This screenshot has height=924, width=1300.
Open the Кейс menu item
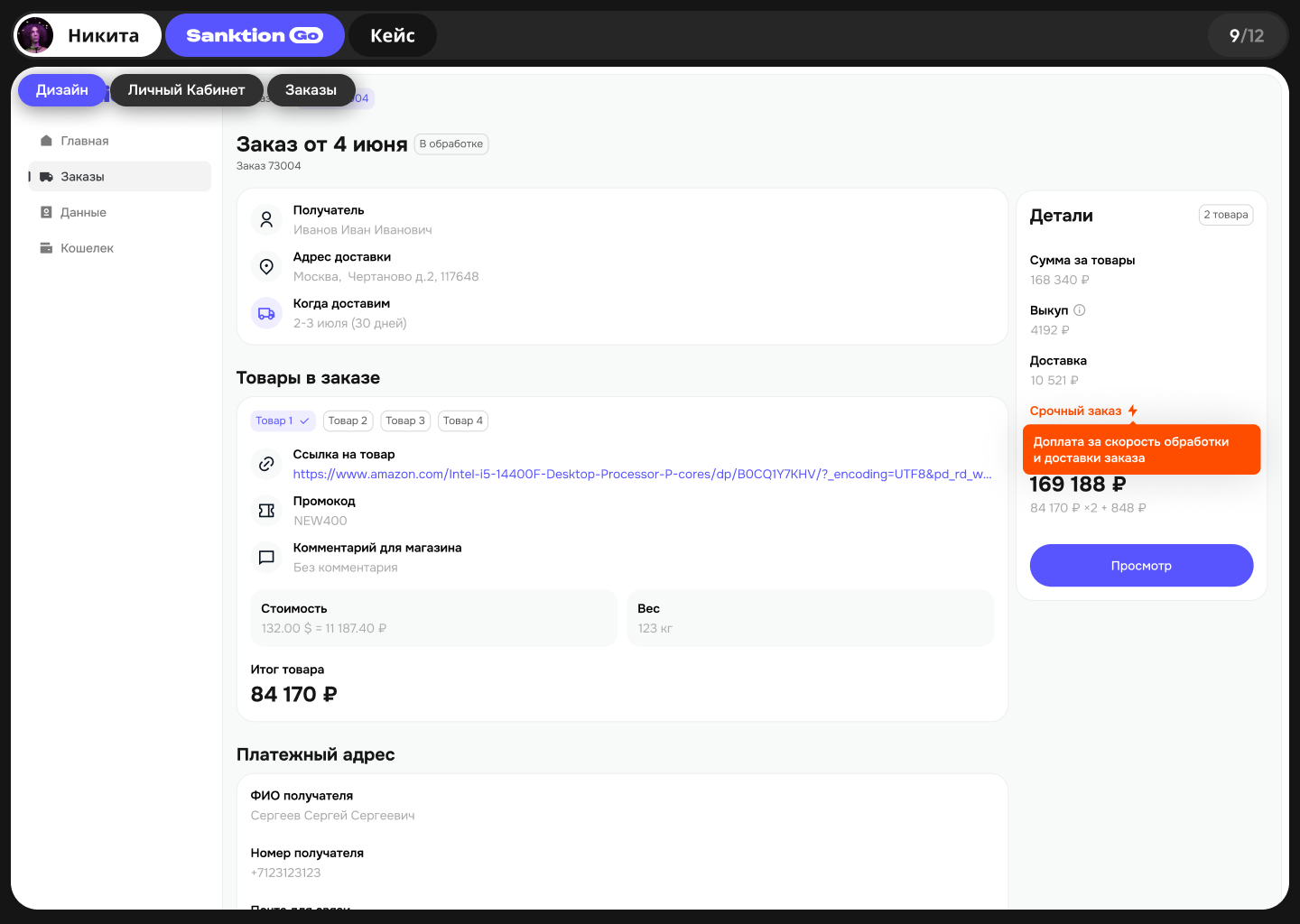tap(393, 35)
